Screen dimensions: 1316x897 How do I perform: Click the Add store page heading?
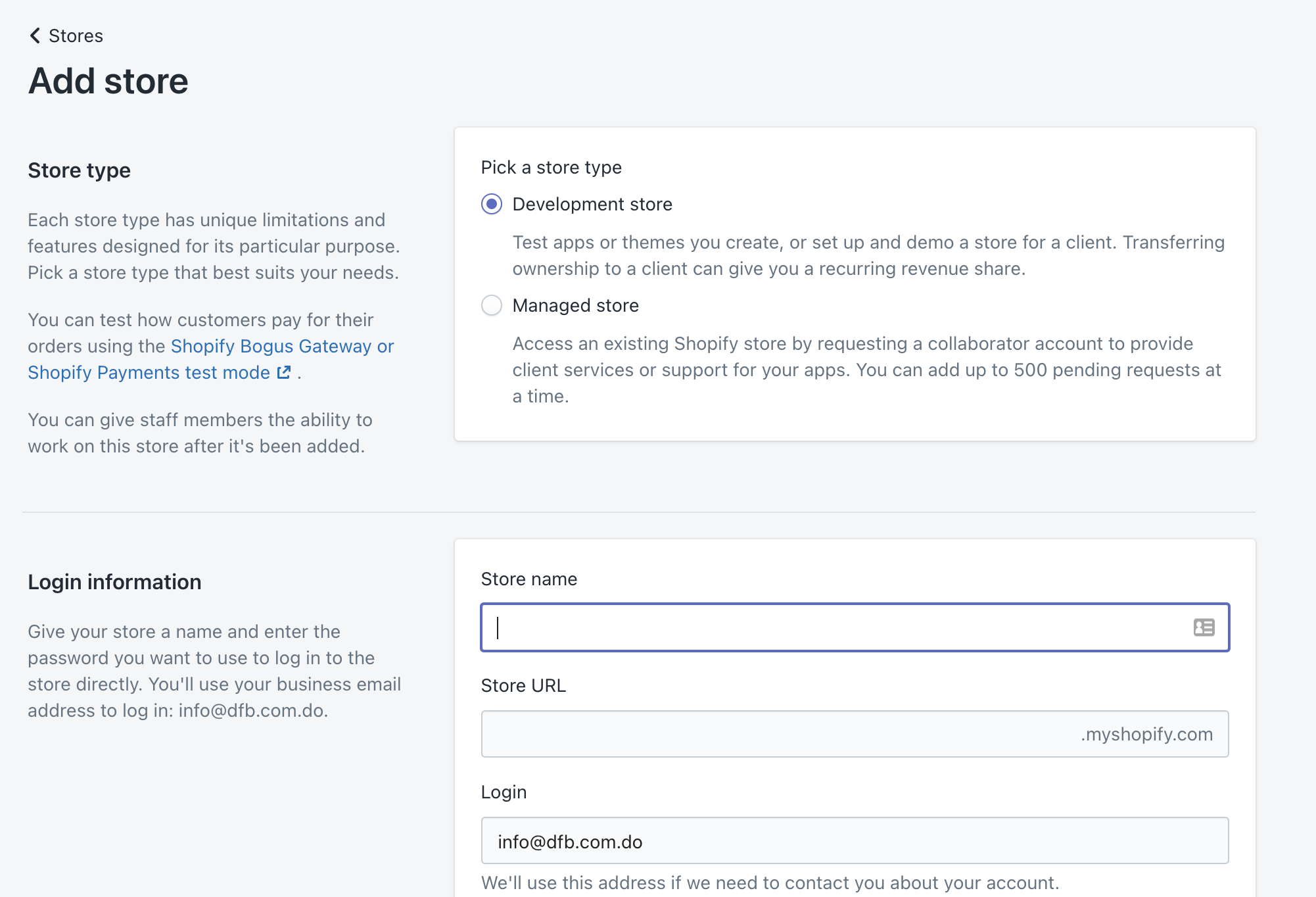click(108, 81)
